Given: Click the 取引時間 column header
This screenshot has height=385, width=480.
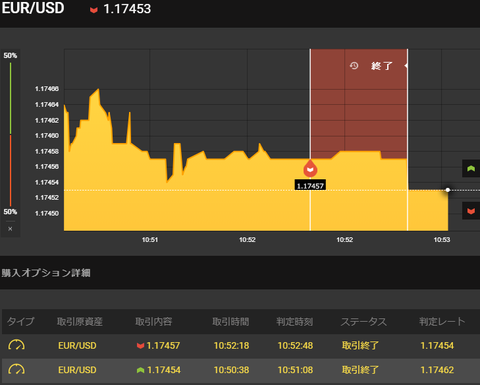Looking at the screenshot, I should 231,322.
